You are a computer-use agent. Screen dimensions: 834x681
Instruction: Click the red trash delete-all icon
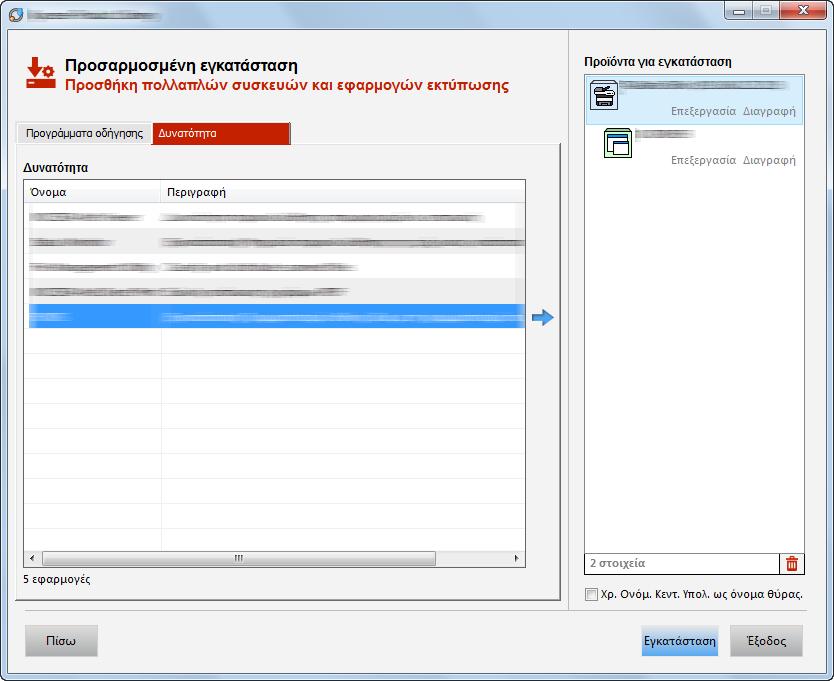point(791,563)
